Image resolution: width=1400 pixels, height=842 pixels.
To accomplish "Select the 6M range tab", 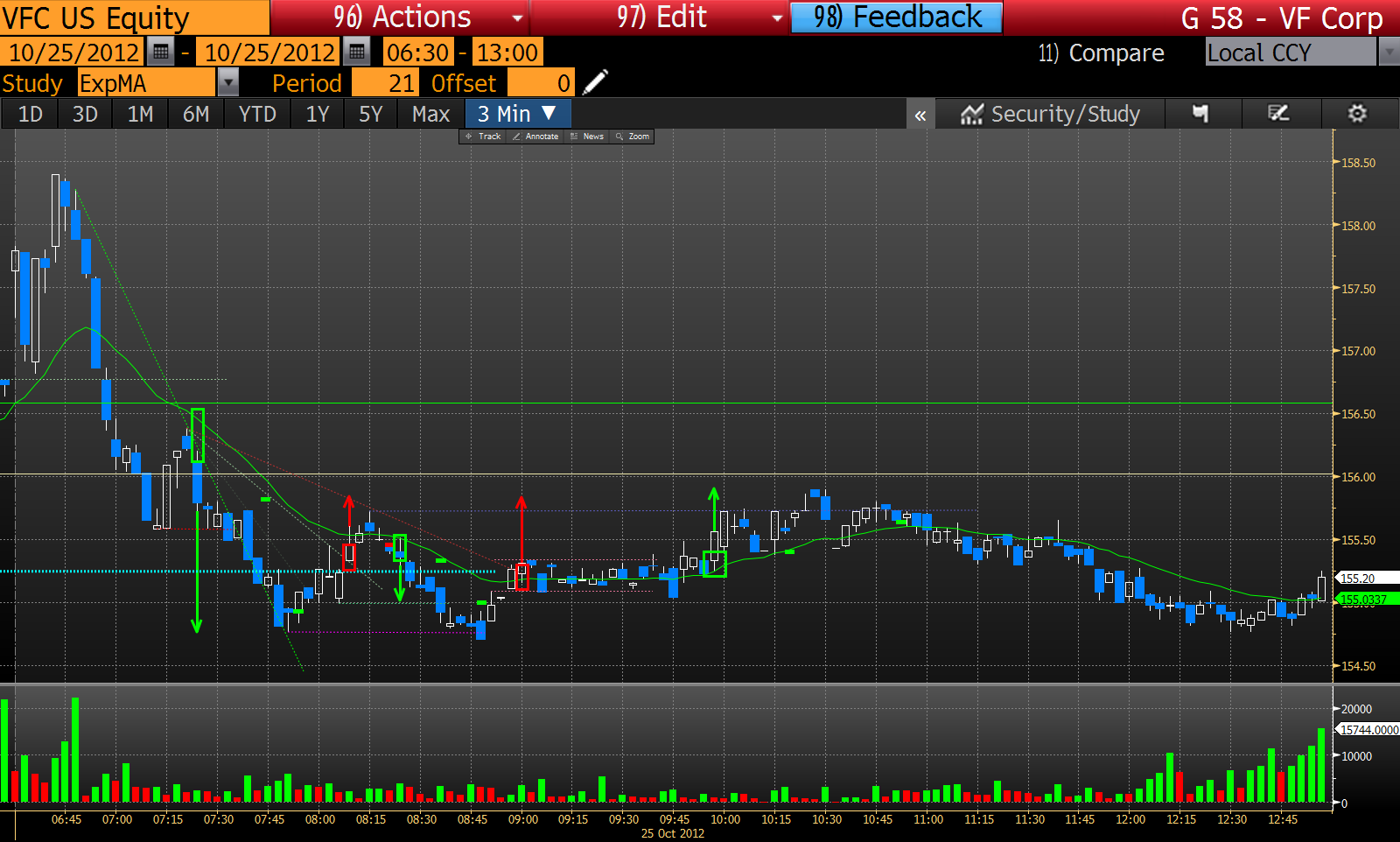I will [196, 115].
